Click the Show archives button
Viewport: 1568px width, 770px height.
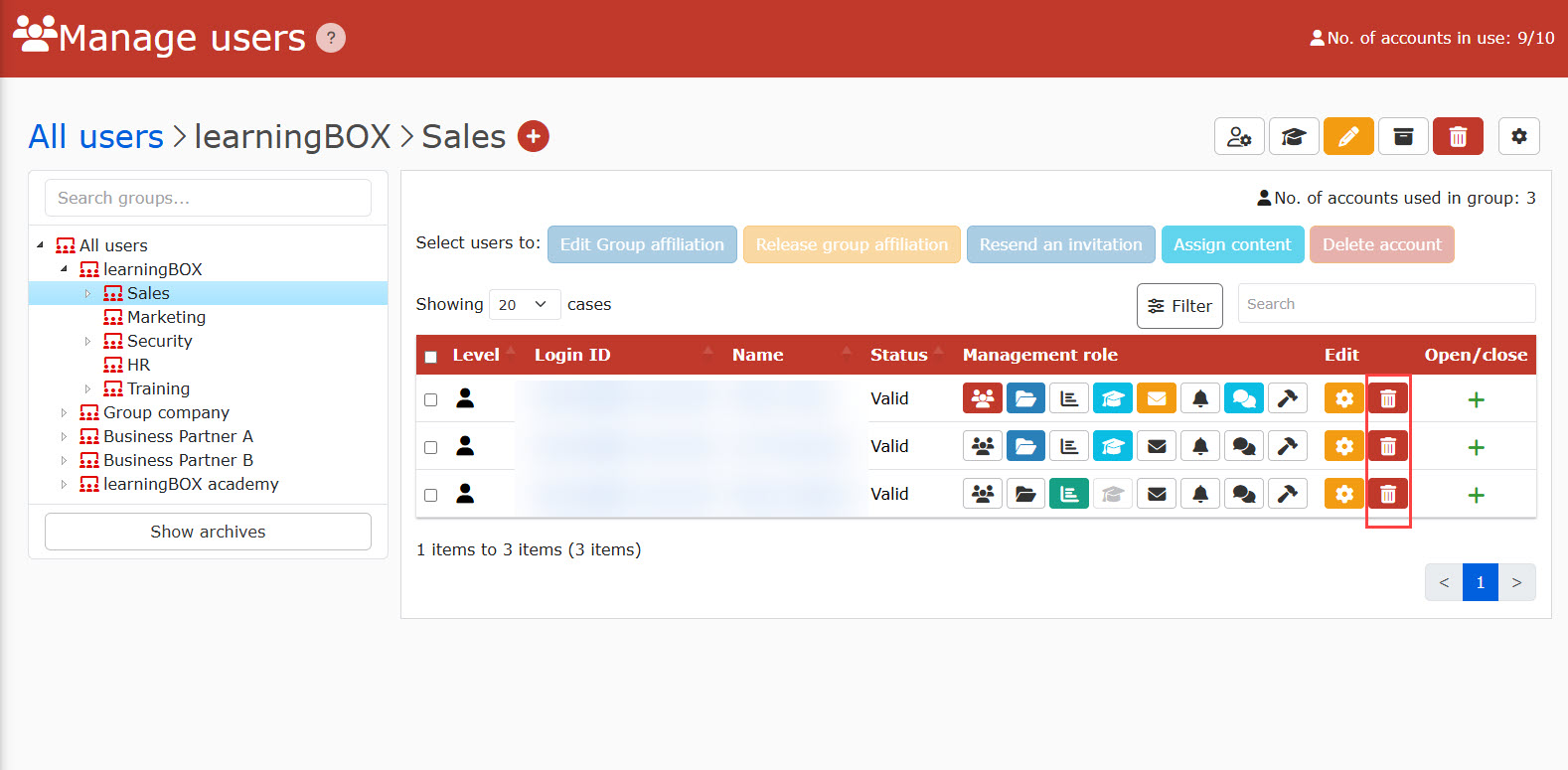coord(208,532)
